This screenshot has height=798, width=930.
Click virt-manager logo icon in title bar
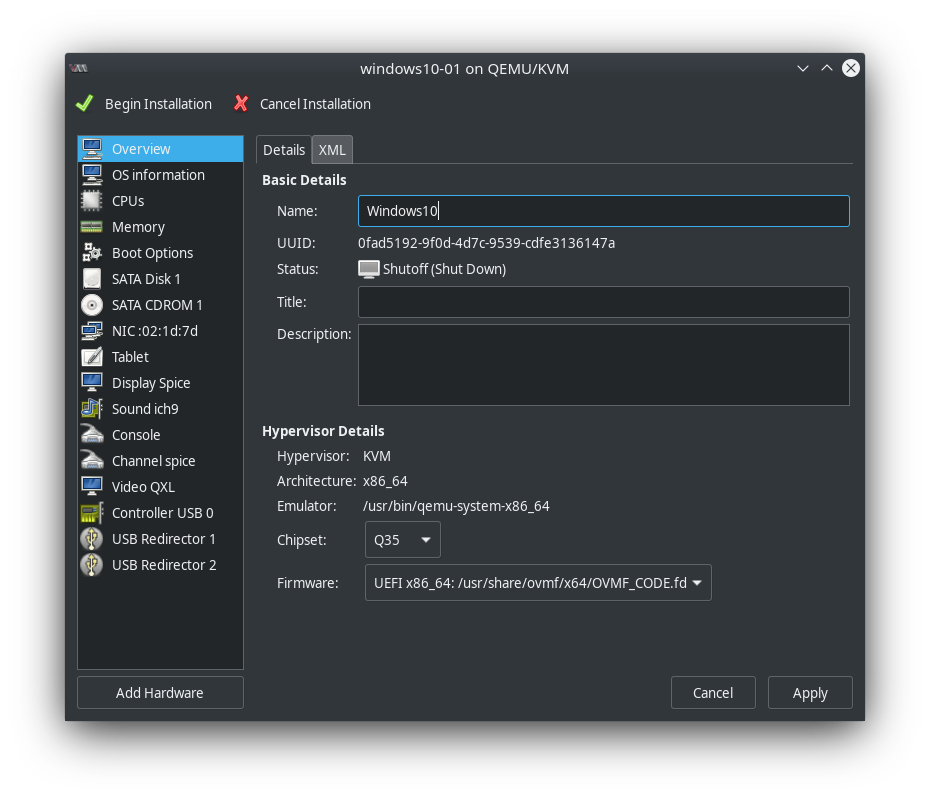78,68
